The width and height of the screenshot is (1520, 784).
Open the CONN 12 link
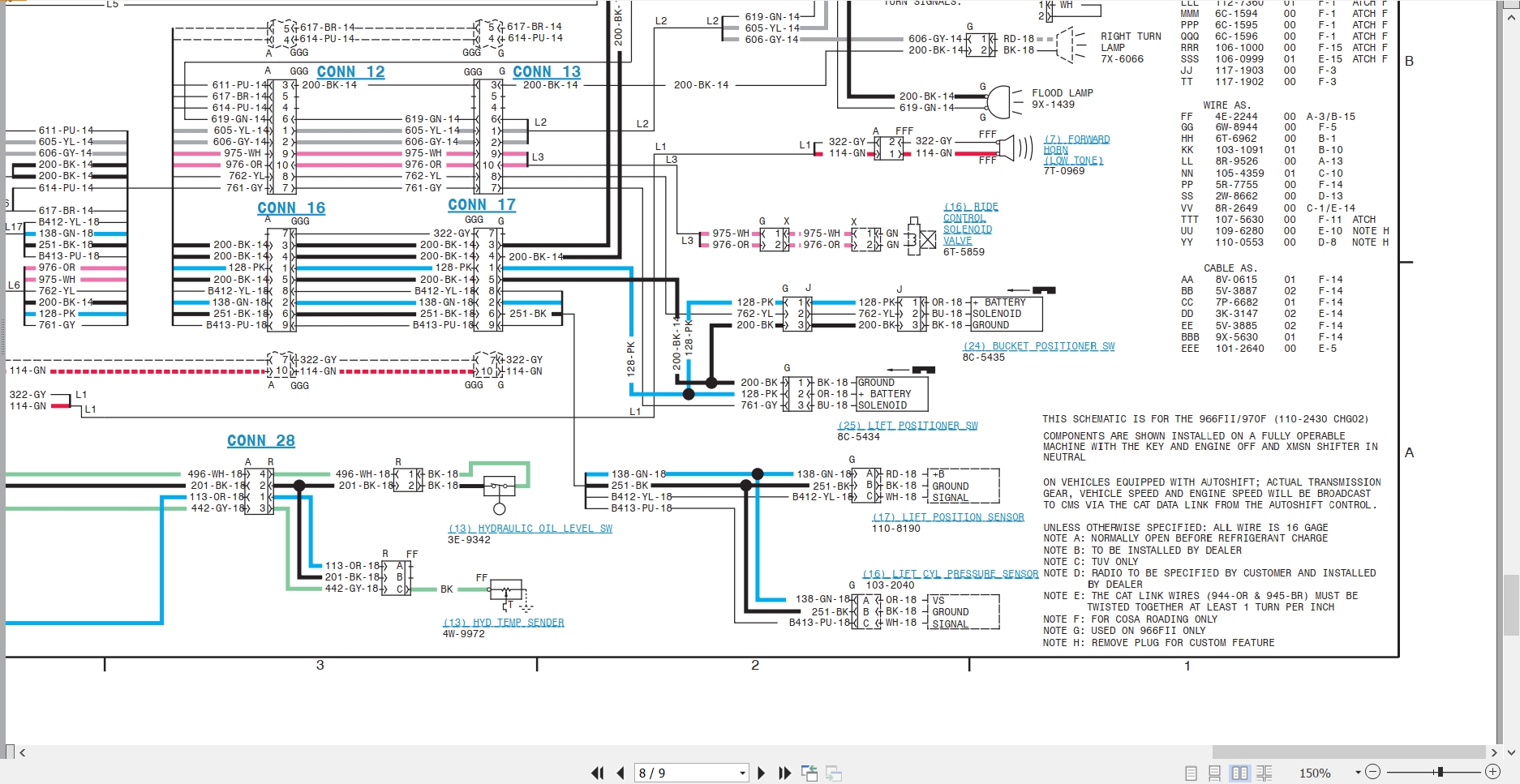pyautogui.click(x=350, y=72)
